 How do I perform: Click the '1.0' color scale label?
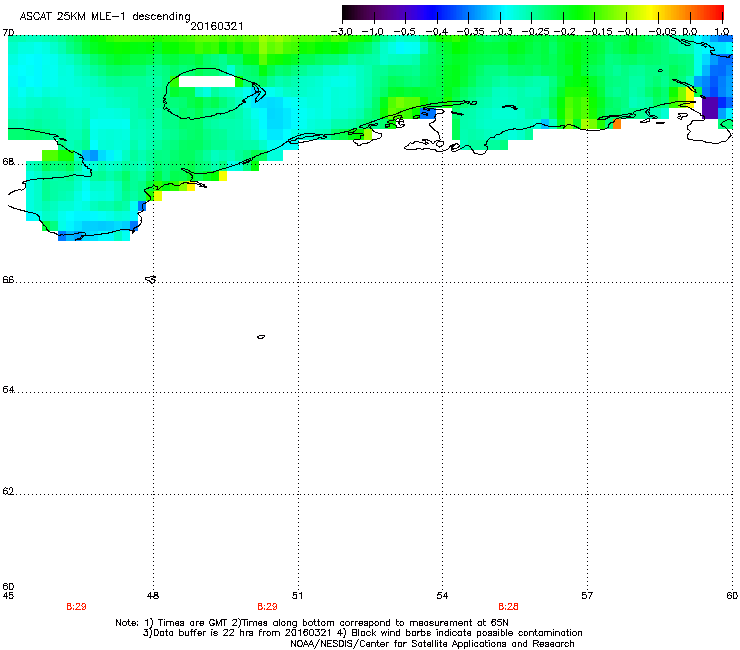click(x=722, y=32)
